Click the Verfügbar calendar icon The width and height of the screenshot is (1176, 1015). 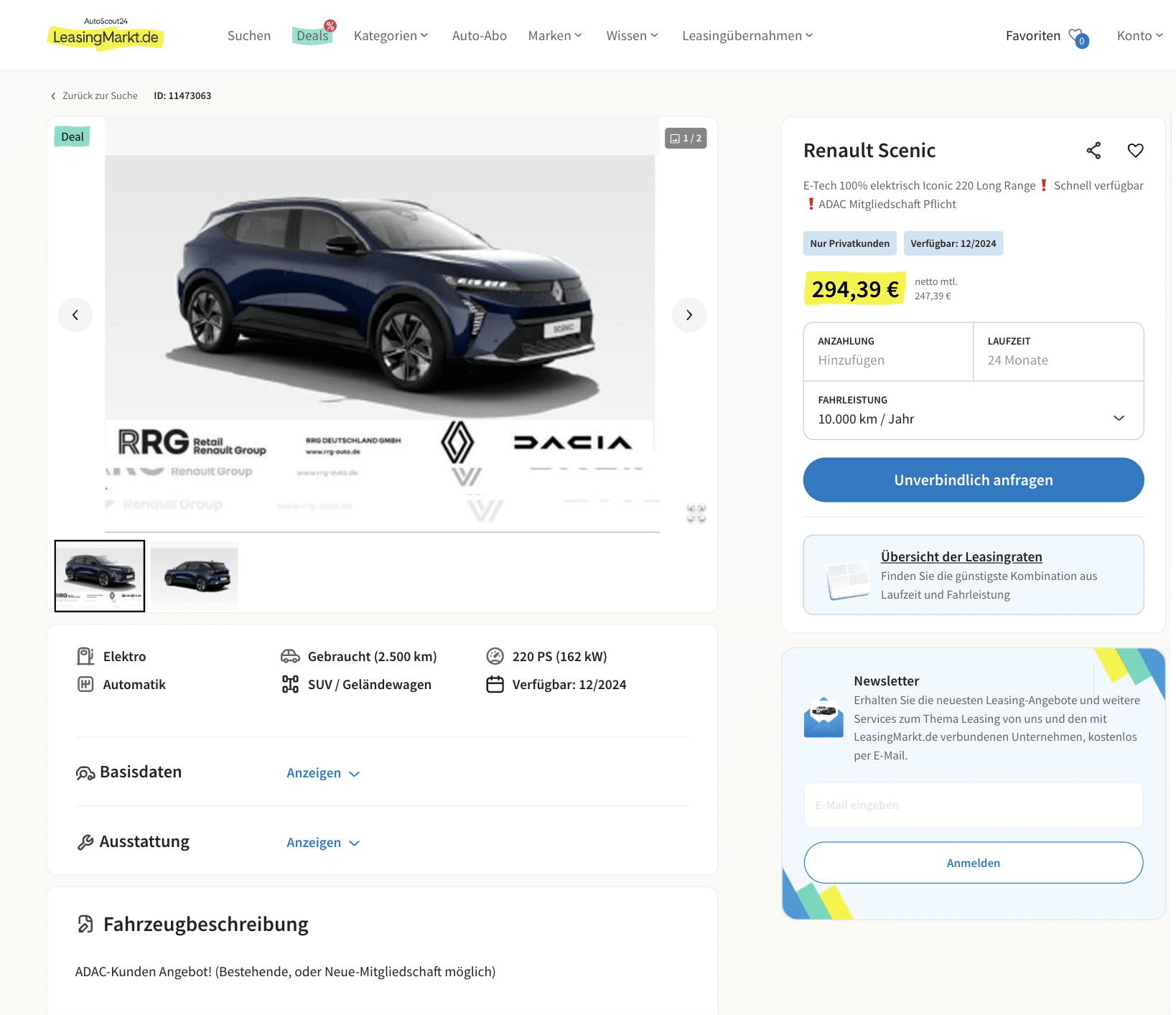coord(495,684)
